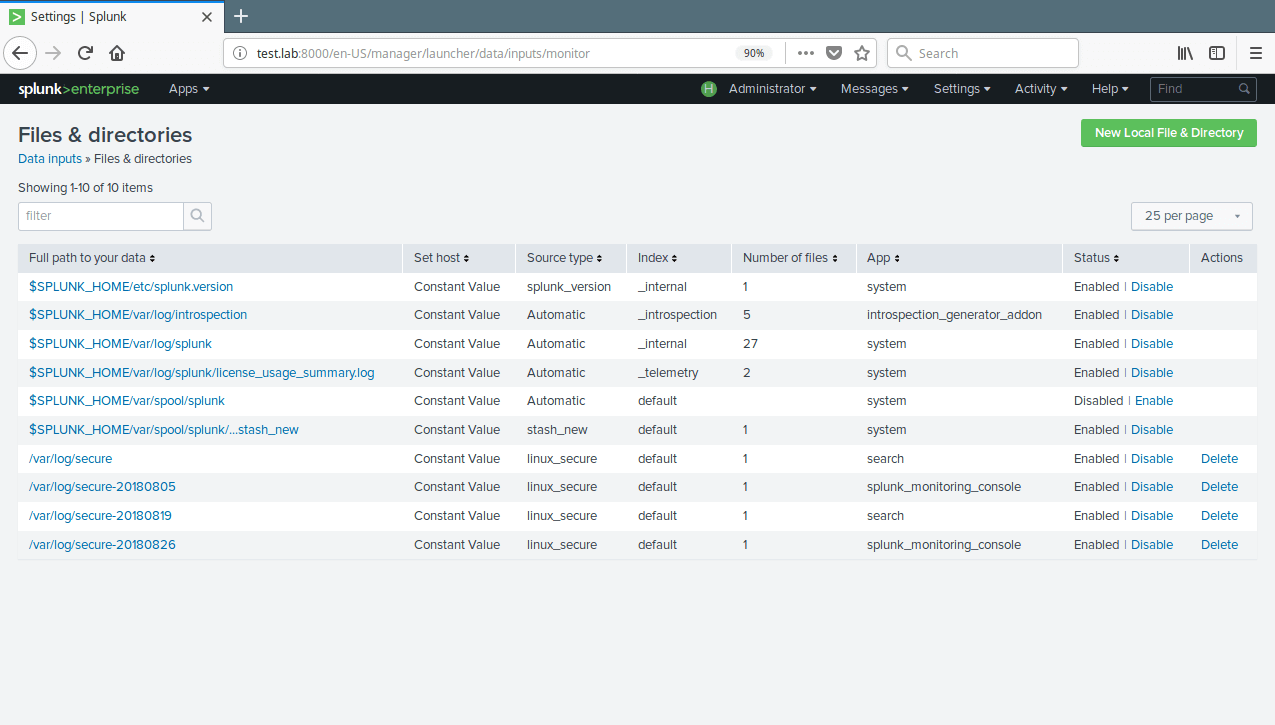
Task: Enable the $SPLUNK_HOME/var/spool/splunk input
Action: (x=1153, y=401)
